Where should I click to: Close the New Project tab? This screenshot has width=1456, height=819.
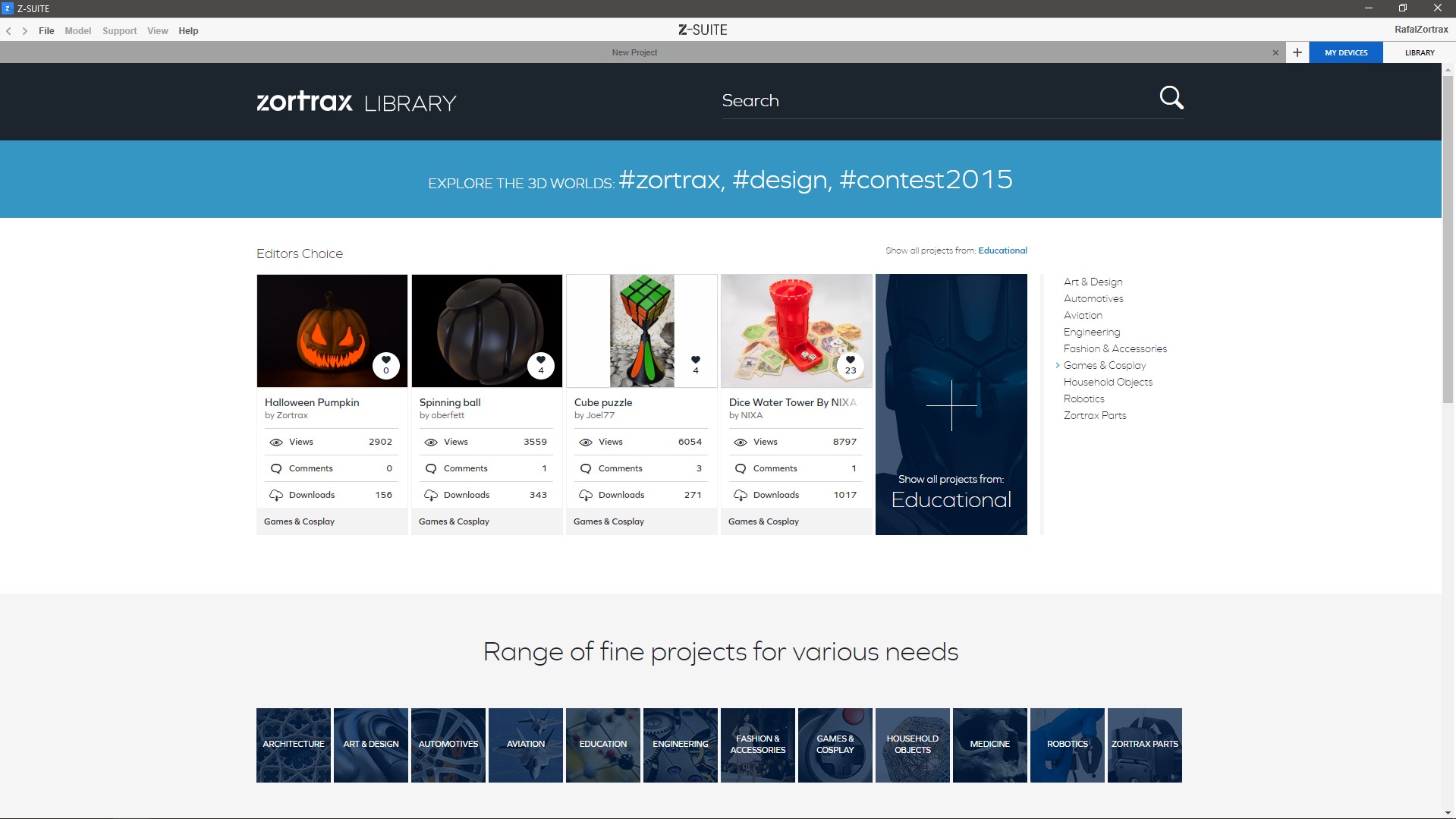[1275, 52]
